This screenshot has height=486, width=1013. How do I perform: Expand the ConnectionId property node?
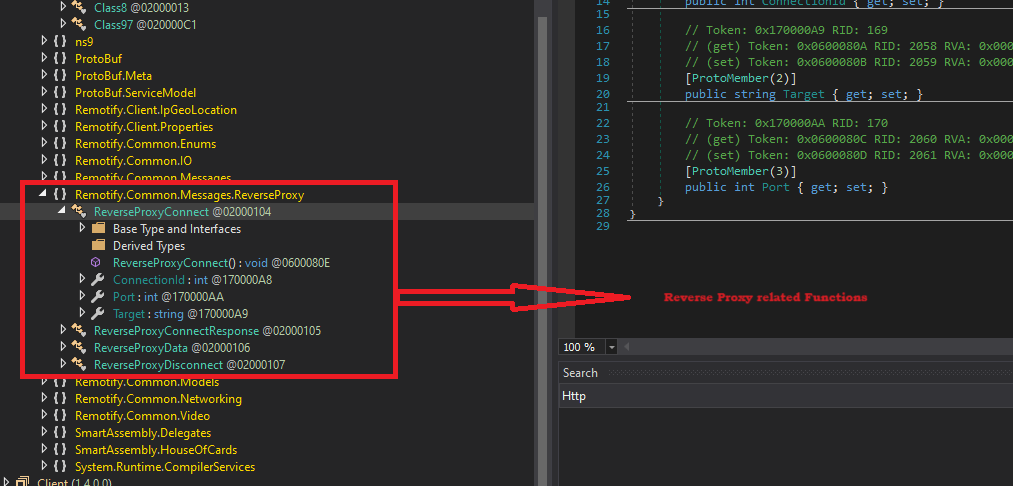tap(82, 279)
